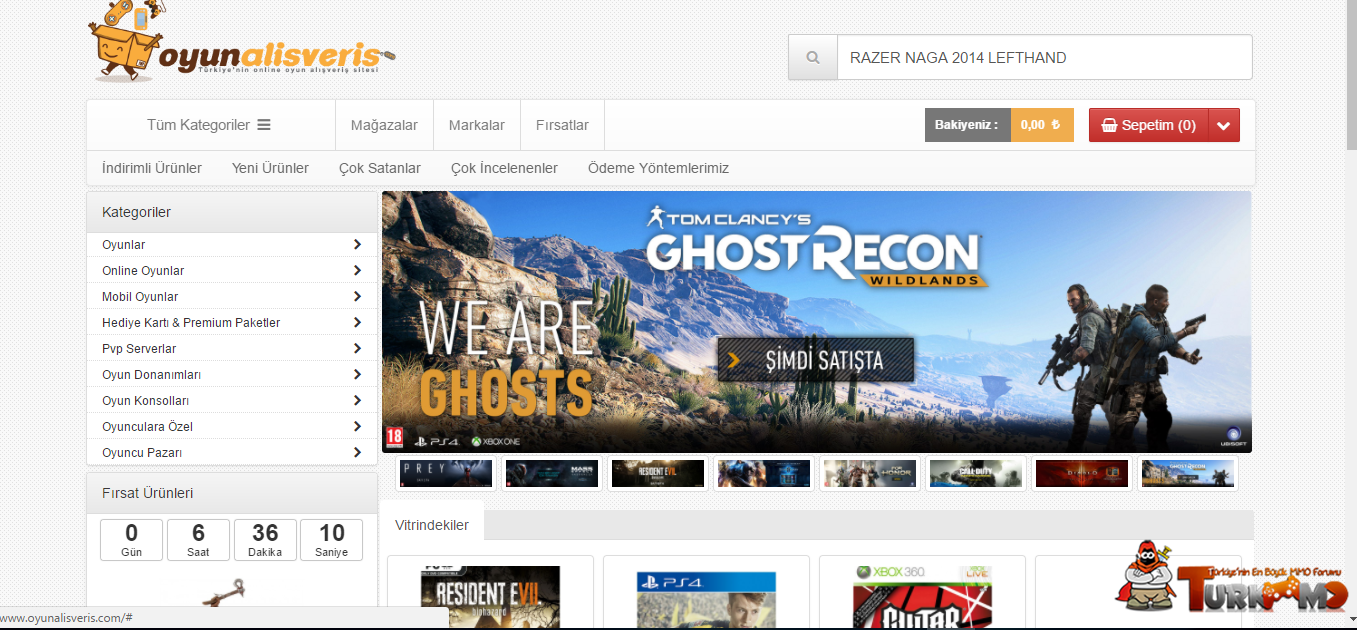Screen dimensions: 1357x630
Task: Click the 6 Saat countdown box
Action: [x=198, y=540]
